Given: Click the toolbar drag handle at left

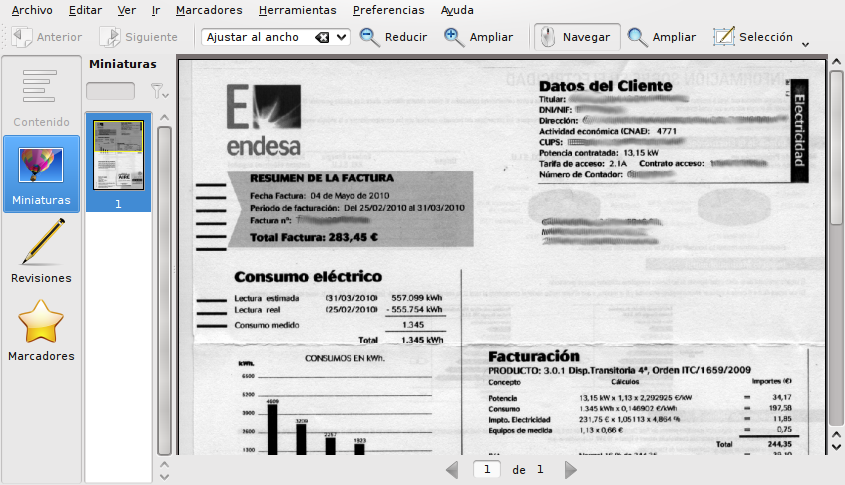Looking at the screenshot, I should click(x=4, y=37).
